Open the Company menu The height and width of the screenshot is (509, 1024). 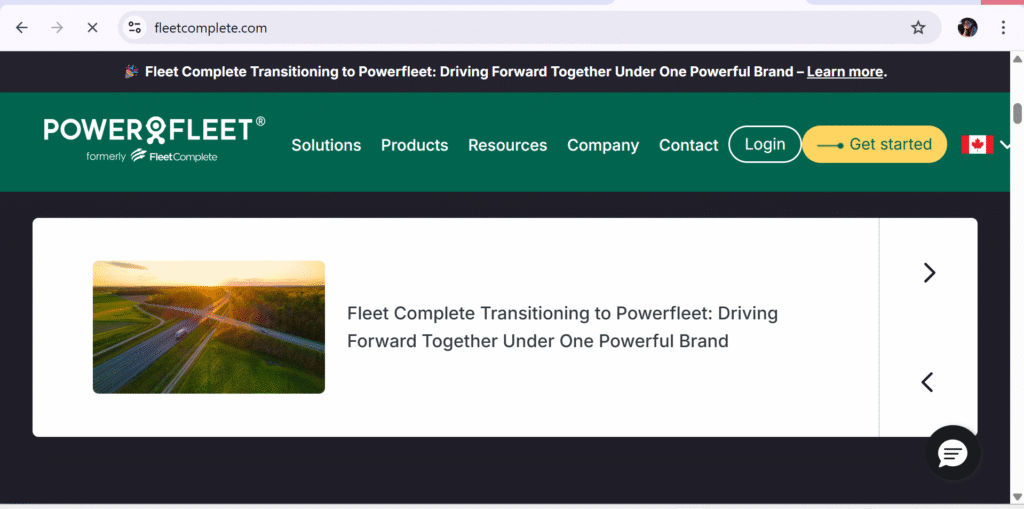tap(603, 145)
